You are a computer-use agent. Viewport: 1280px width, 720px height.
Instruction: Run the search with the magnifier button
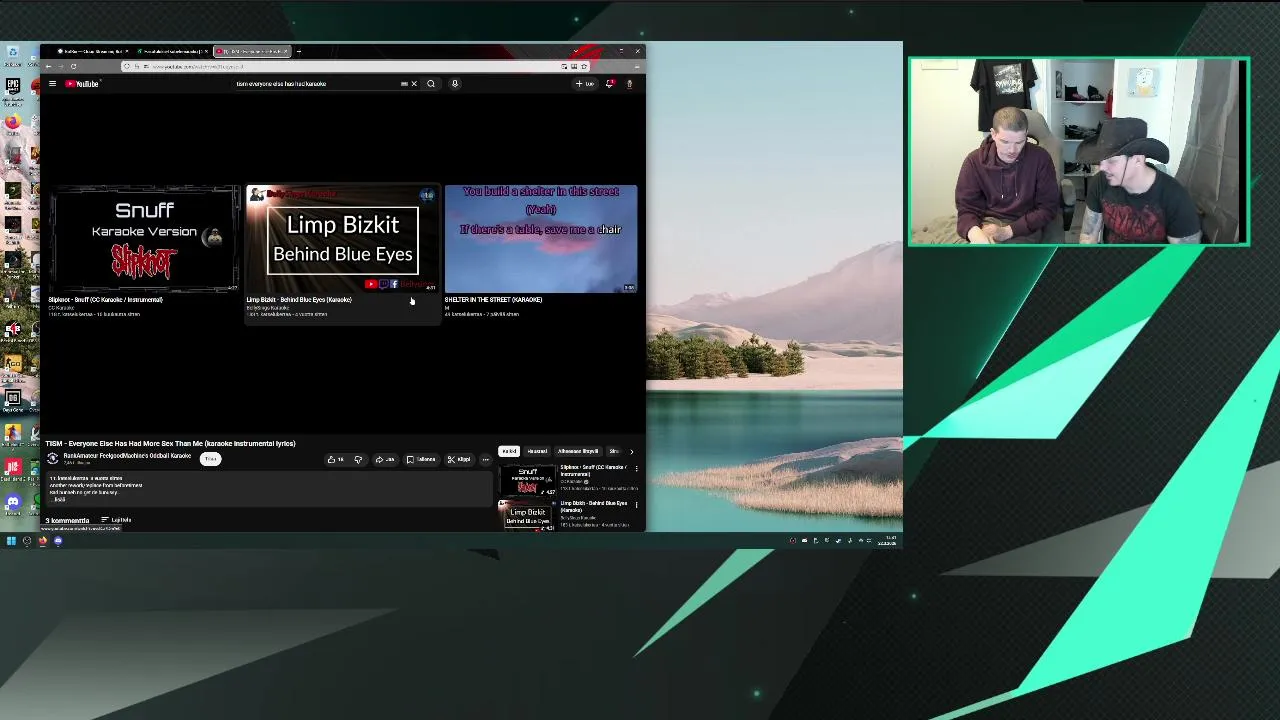pyautogui.click(x=431, y=84)
